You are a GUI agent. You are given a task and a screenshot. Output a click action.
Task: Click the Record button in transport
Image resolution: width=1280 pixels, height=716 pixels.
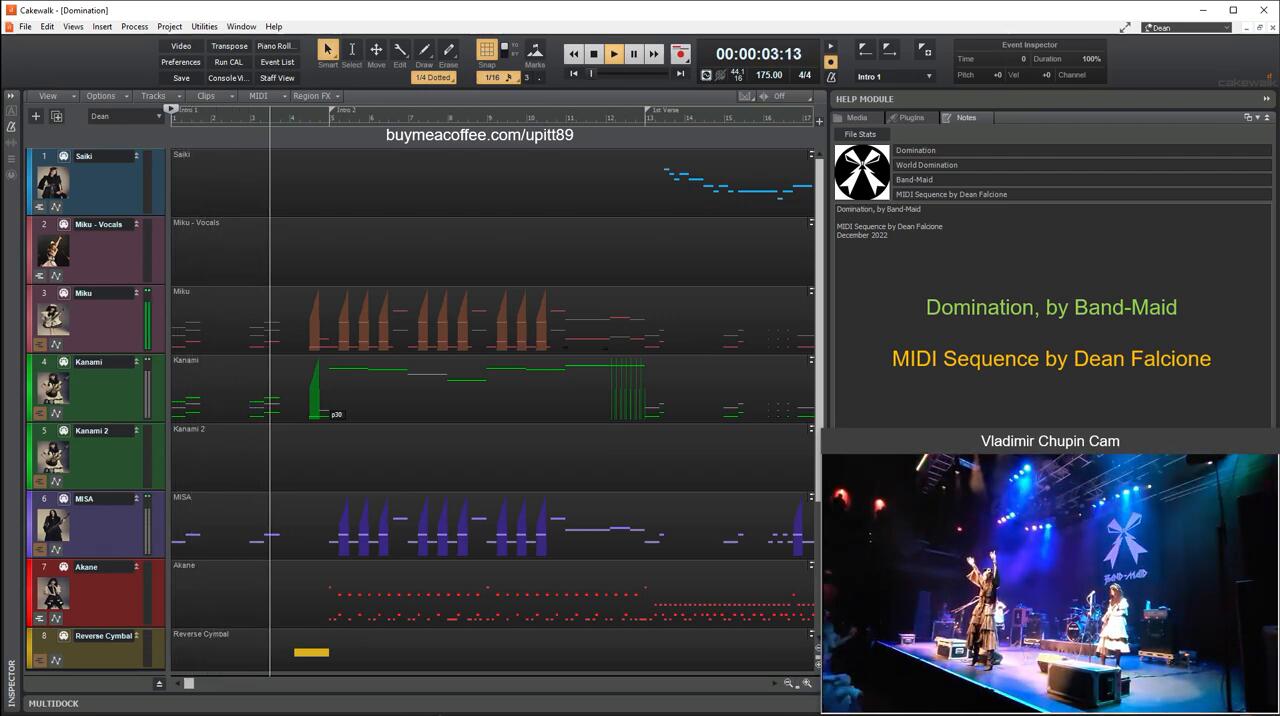(680, 54)
